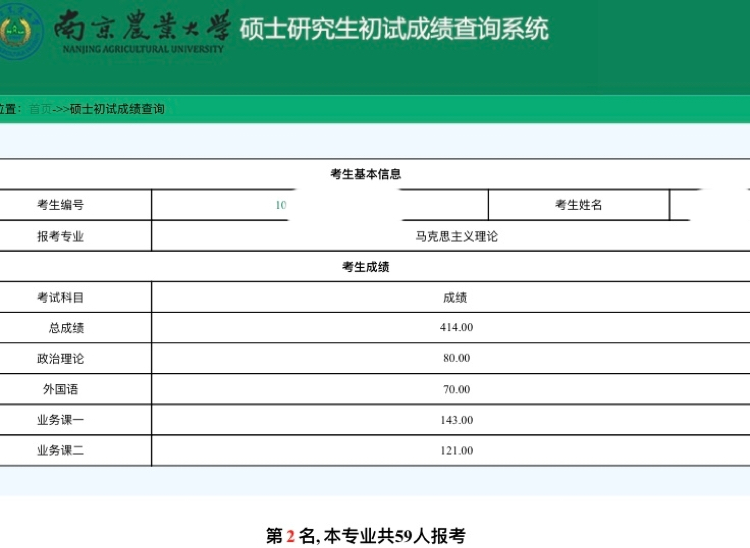Click the 考生姓名 label cell

click(x=578, y=205)
